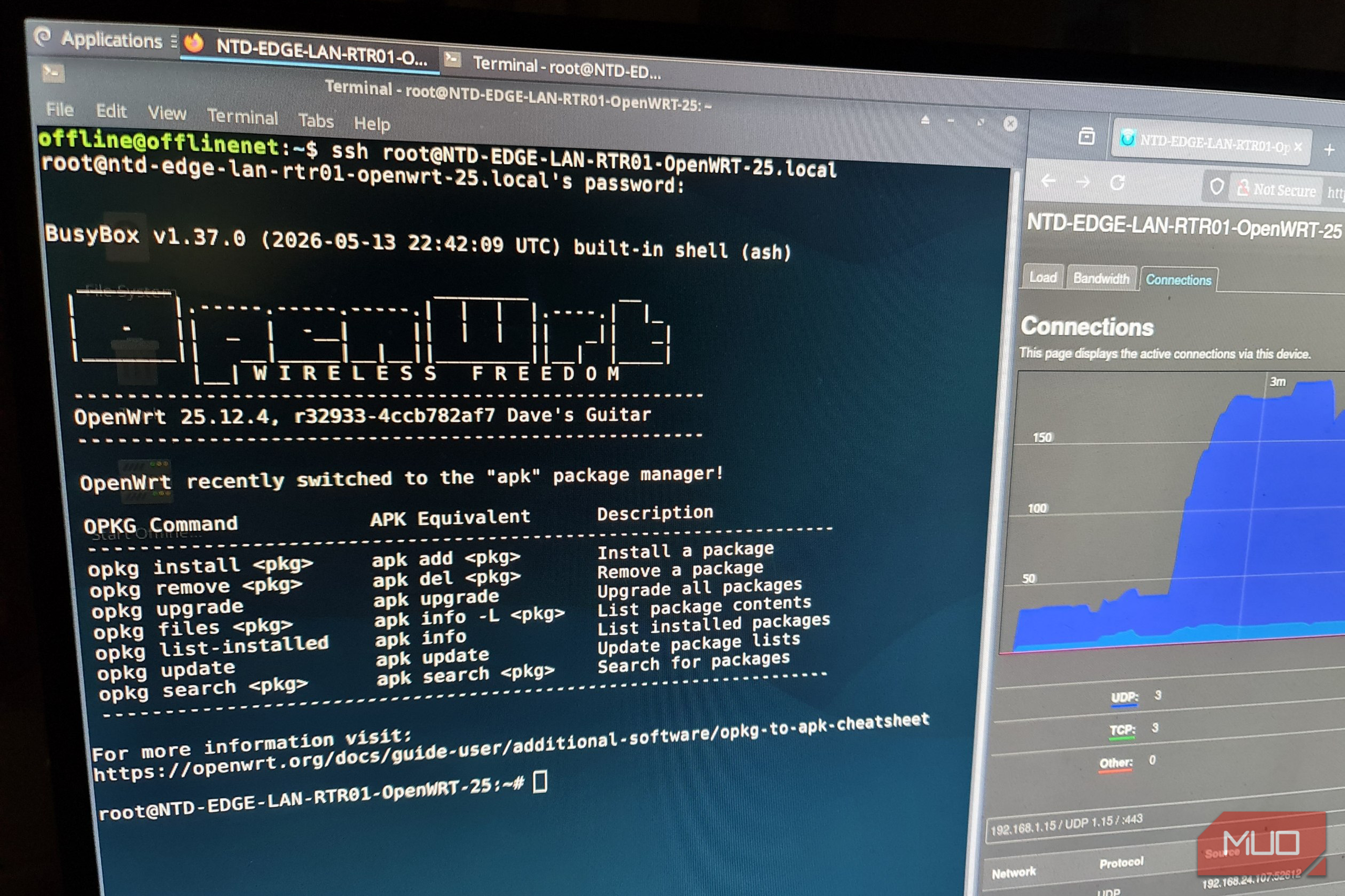The width and height of the screenshot is (1345, 896).
Task: Open the Help menu in Terminal
Action: click(x=372, y=123)
